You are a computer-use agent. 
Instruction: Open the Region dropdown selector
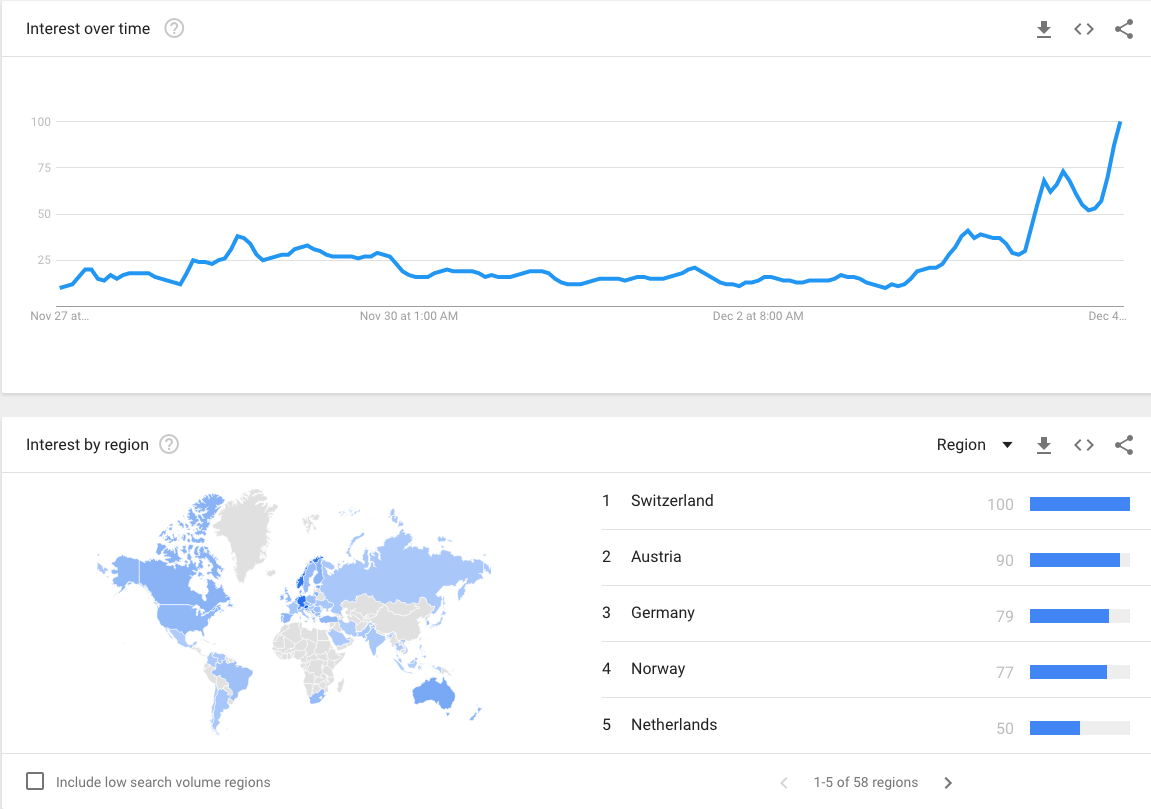pos(974,444)
